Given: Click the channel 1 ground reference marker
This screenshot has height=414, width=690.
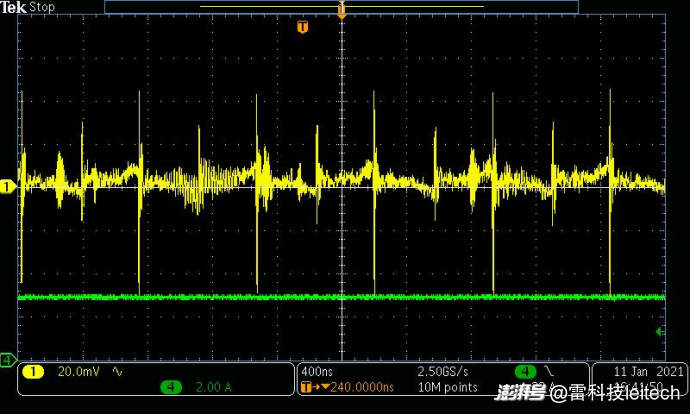Looking at the screenshot, I should pos(6,186).
